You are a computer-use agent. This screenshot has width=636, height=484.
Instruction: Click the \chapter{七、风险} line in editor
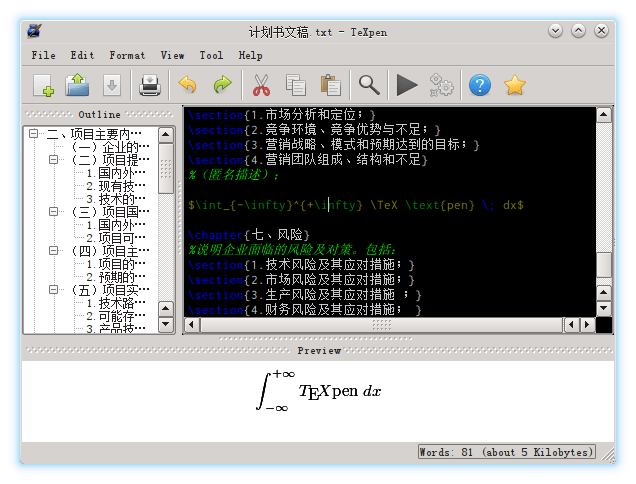(249, 235)
